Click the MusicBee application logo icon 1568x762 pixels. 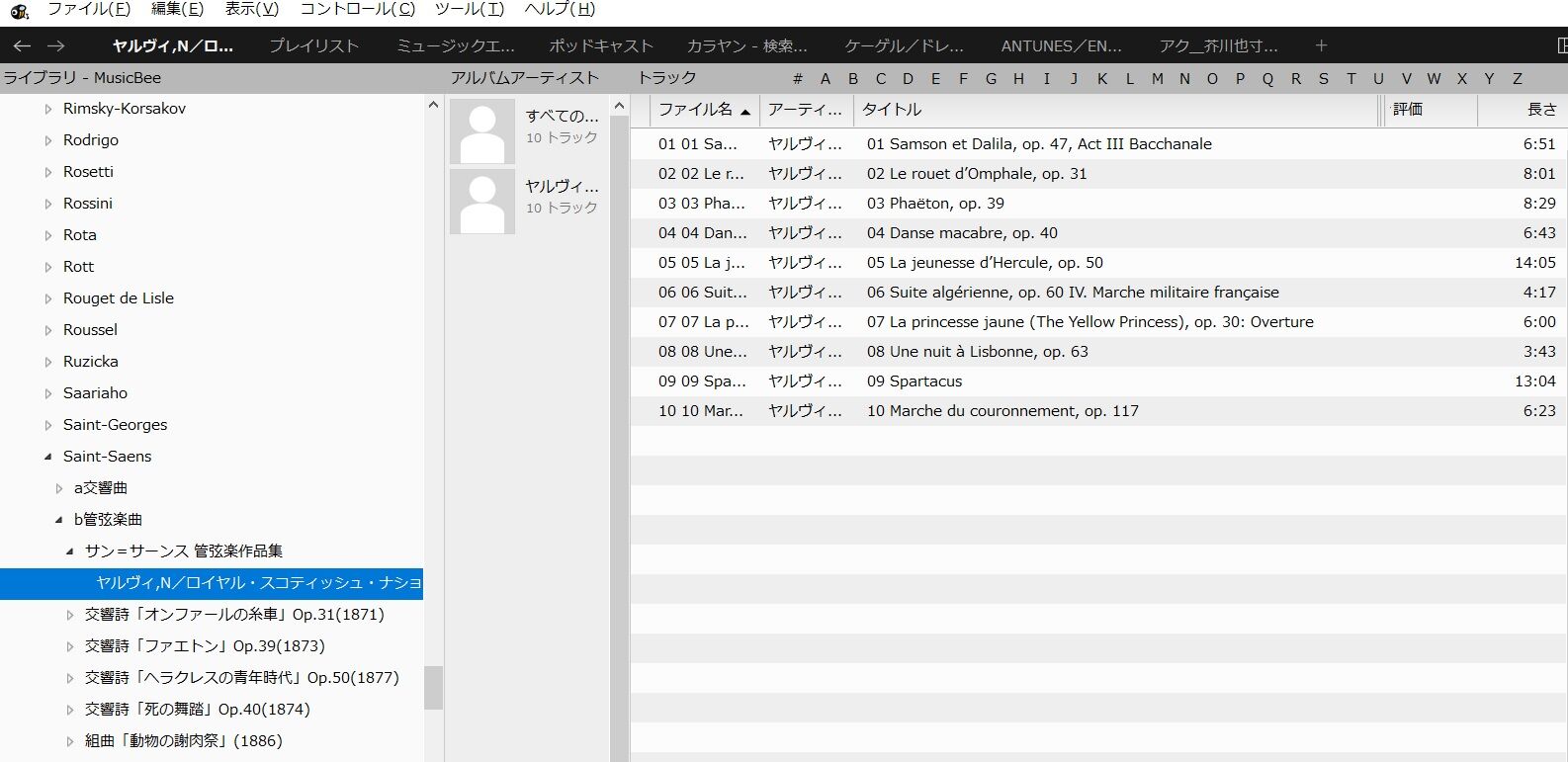[x=19, y=11]
